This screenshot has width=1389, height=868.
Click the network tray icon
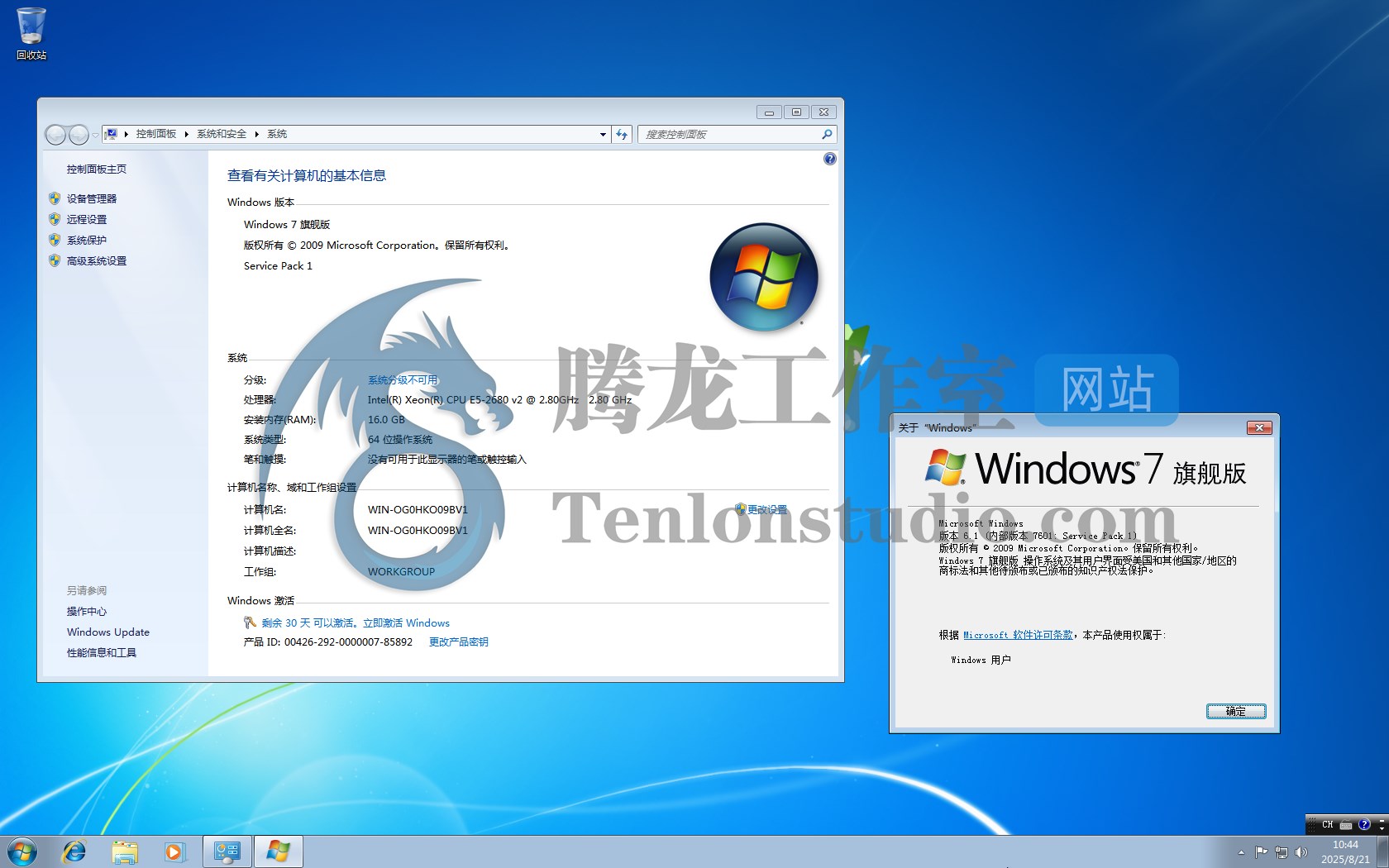point(1281,852)
